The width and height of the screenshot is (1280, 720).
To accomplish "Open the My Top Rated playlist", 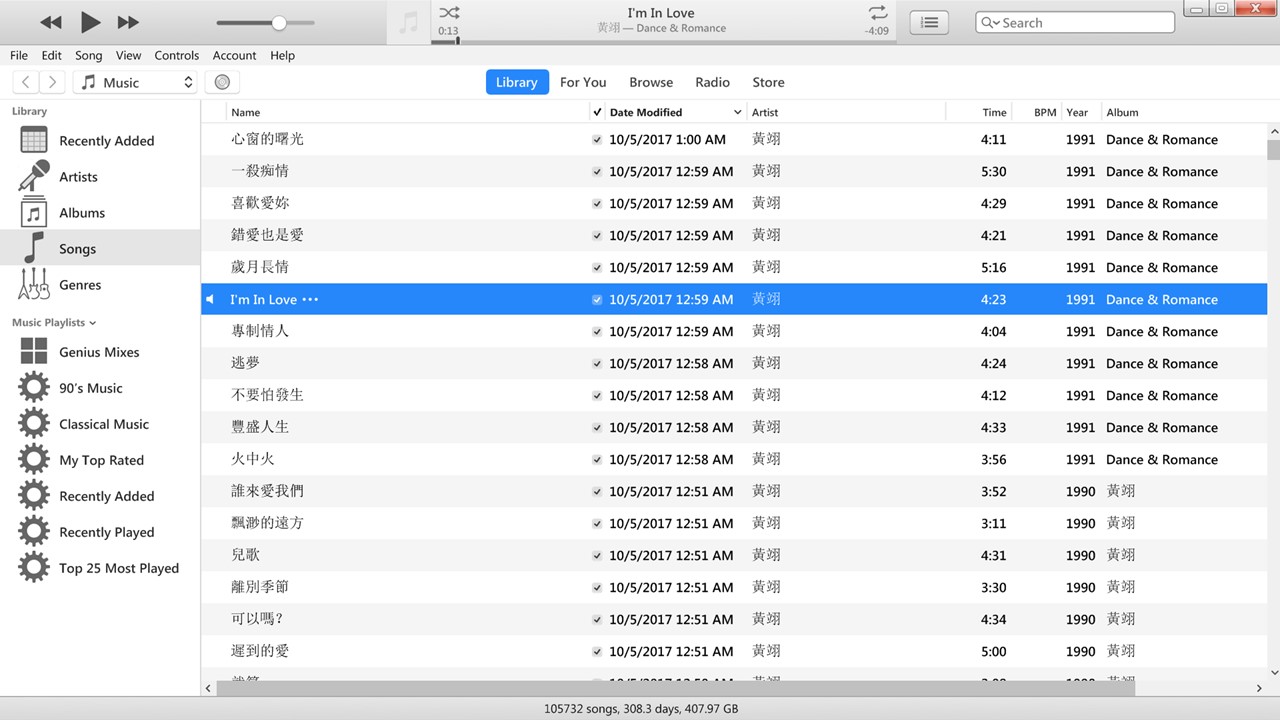I will (100, 460).
